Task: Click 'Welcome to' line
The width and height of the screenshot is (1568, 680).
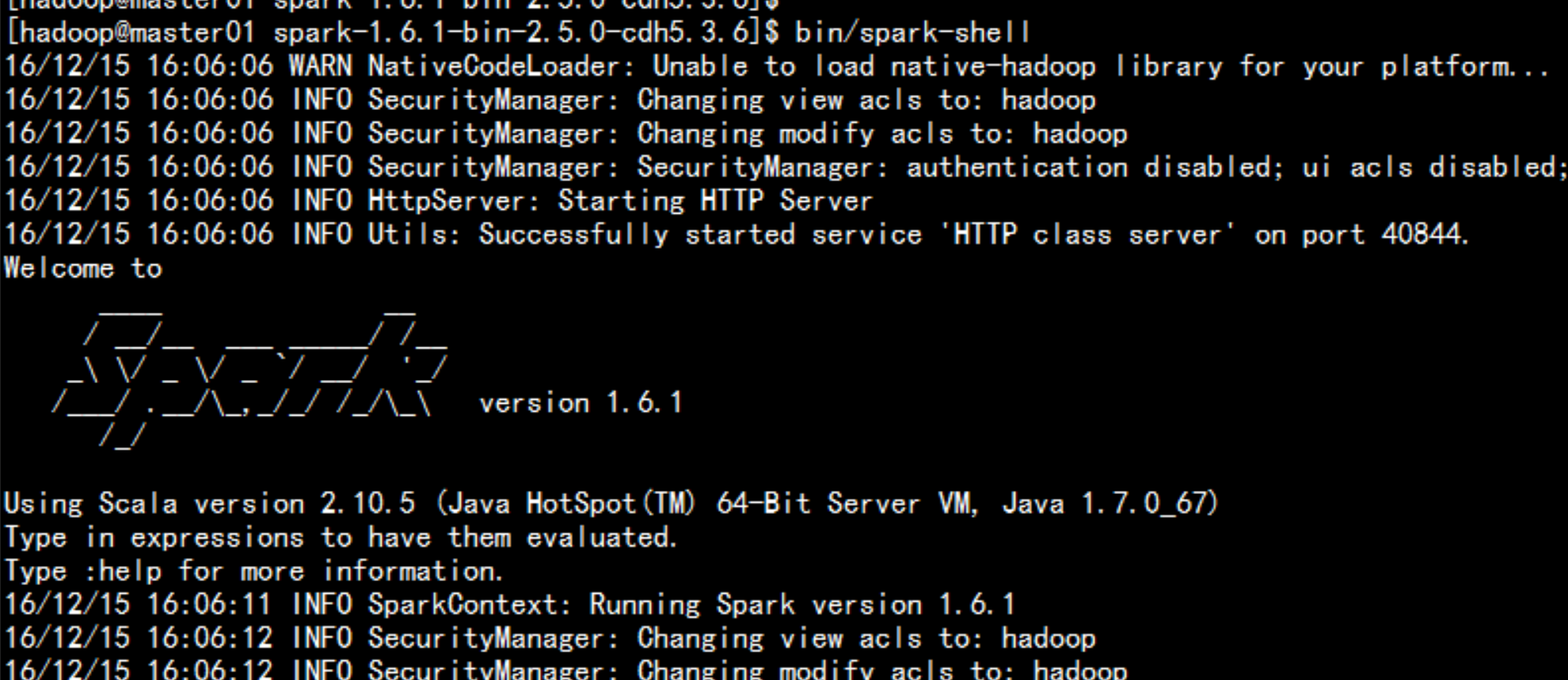Action: 83,268
